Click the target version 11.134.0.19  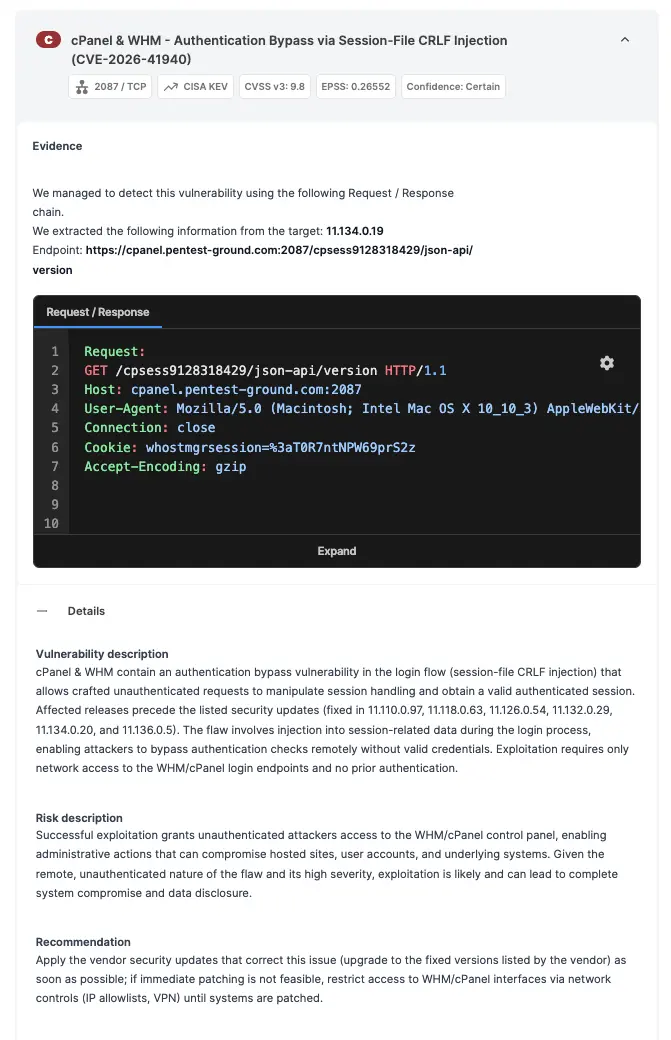pyautogui.click(x=355, y=231)
